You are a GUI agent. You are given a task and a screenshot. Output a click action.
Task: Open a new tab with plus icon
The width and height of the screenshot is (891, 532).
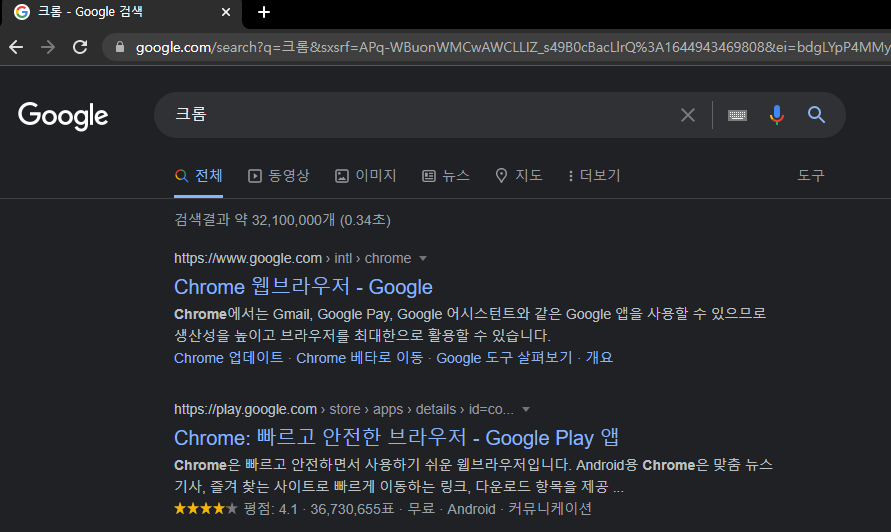point(264,12)
